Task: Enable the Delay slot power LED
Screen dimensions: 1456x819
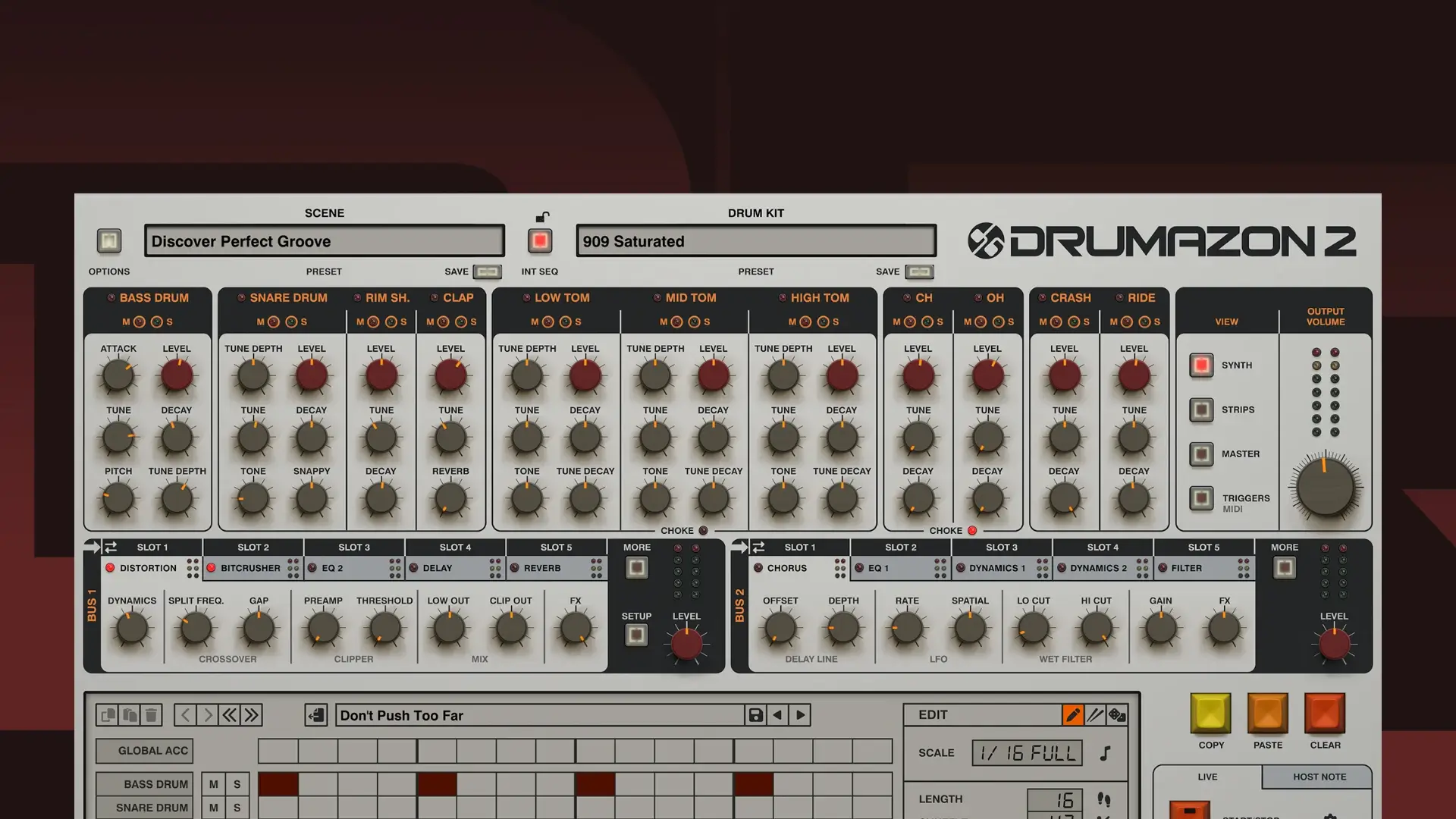Action: [413, 568]
